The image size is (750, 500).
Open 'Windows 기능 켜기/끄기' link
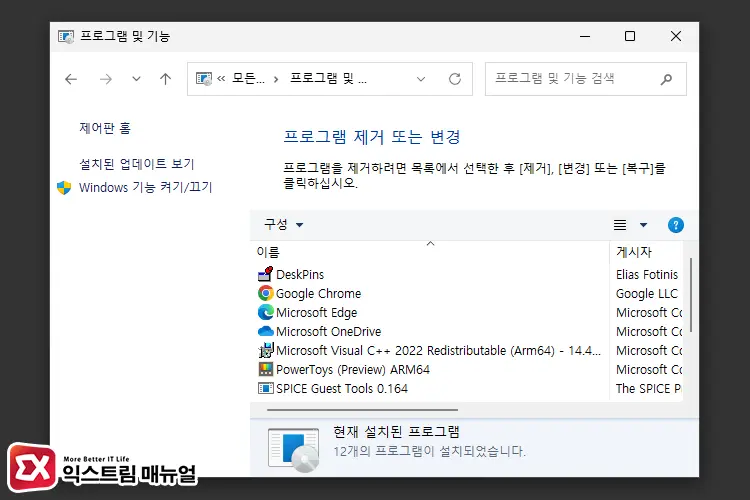click(145, 187)
